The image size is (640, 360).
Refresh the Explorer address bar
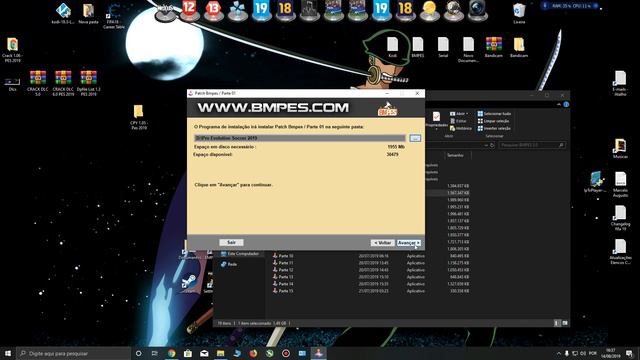[492, 145]
